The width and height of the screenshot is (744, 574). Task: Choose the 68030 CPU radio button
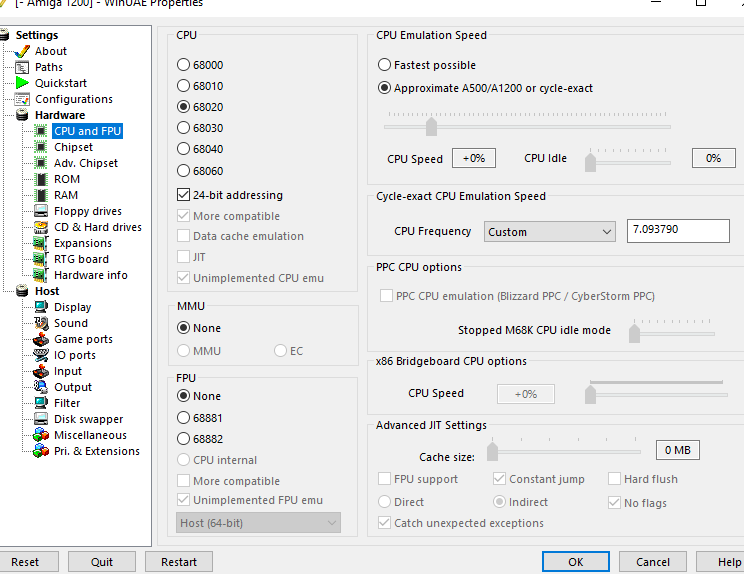pyautogui.click(x=183, y=128)
